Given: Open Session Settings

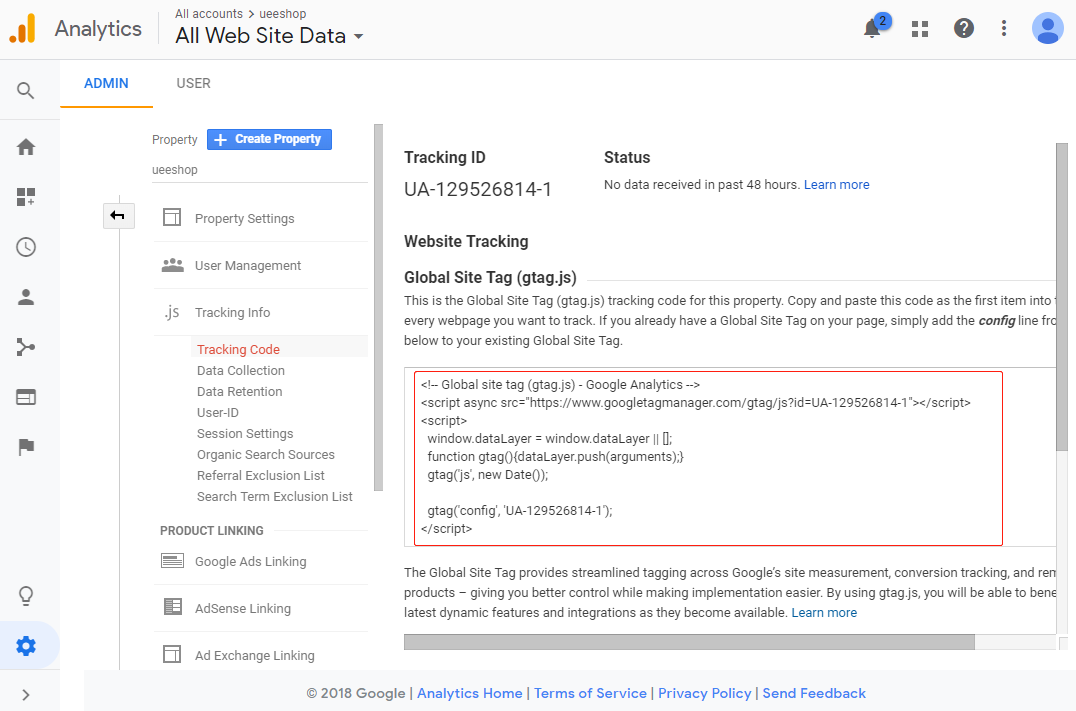Looking at the screenshot, I should tap(245, 434).
